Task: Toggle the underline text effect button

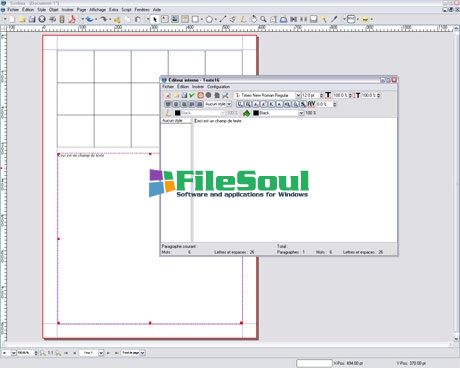Action: 239,104
